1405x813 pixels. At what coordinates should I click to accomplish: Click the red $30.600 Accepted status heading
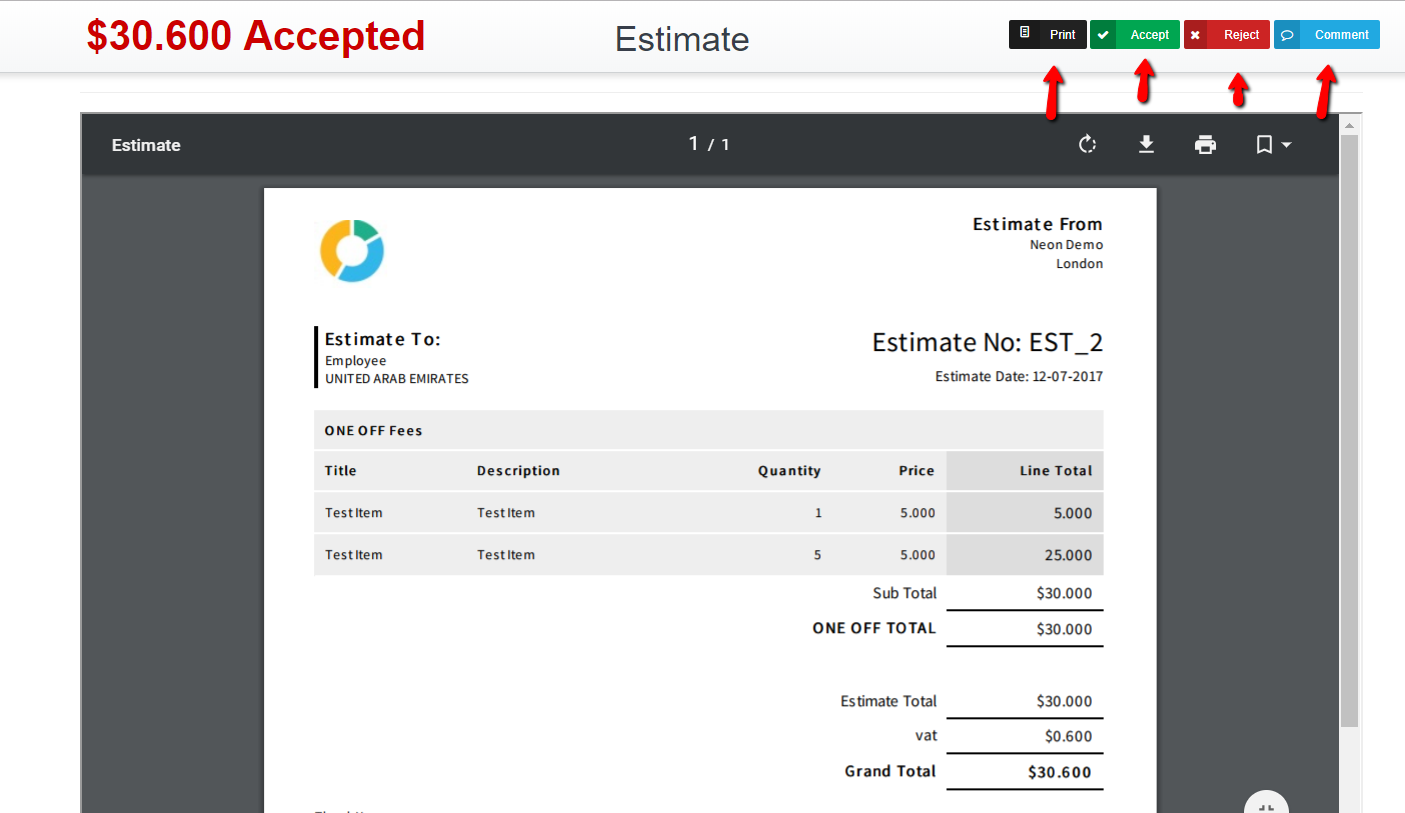pos(256,36)
